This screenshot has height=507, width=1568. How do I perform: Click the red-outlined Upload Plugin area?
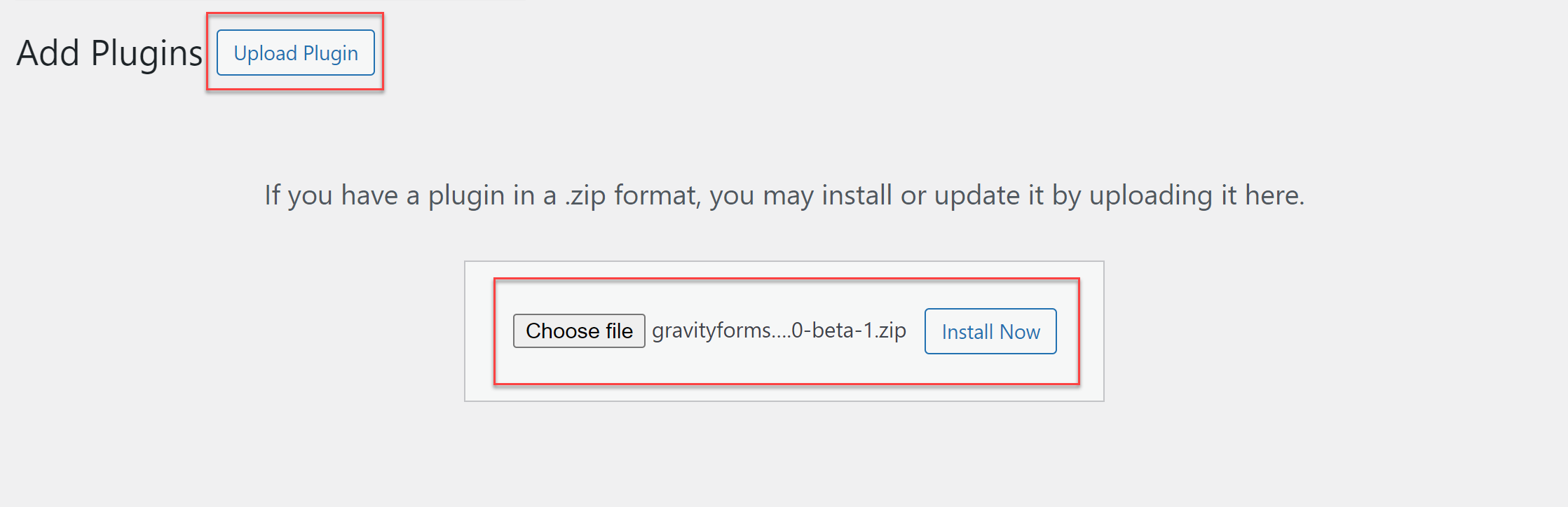pyautogui.click(x=295, y=53)
